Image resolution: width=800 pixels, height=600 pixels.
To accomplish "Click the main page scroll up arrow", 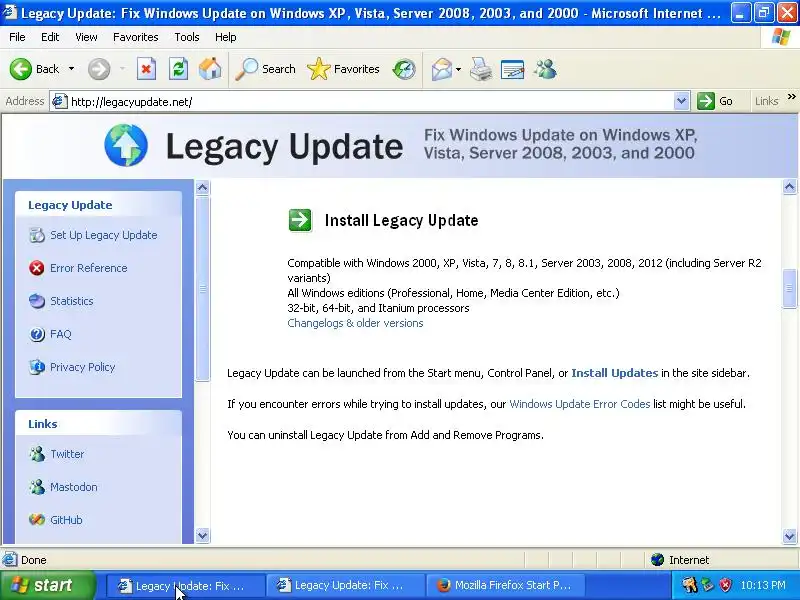I will [x=789, y=187].
